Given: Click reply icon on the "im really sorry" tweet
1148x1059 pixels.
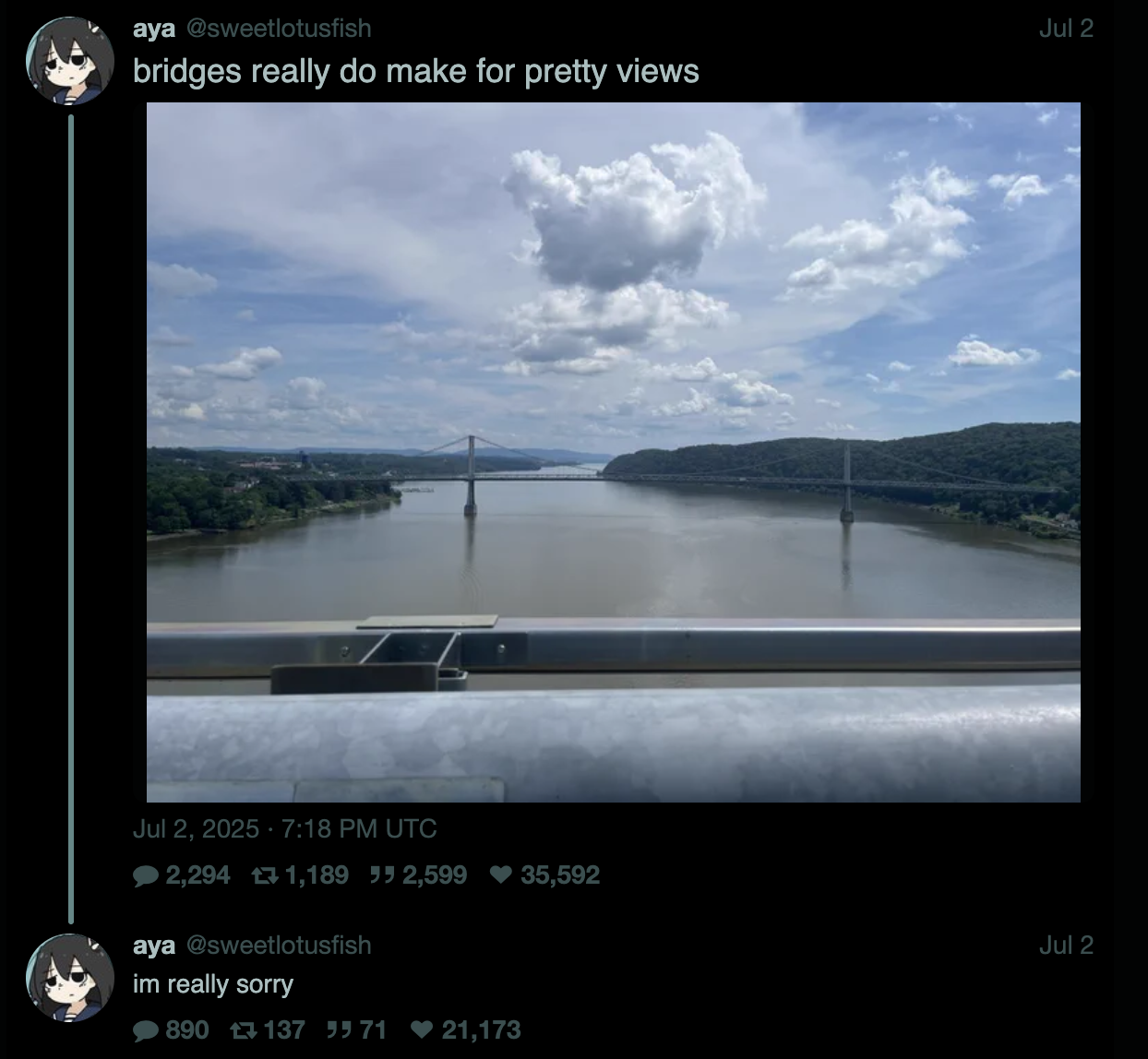Looking at the screenshot, I should (146, 1029).
